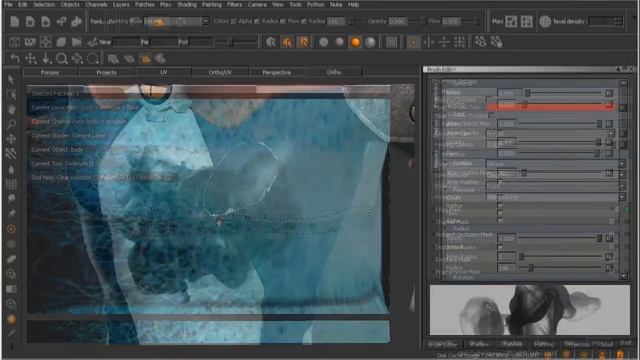The width and height of the screenshot is (640, 360).
Task: Click the Near clipping input field
Action: (126, 42)
